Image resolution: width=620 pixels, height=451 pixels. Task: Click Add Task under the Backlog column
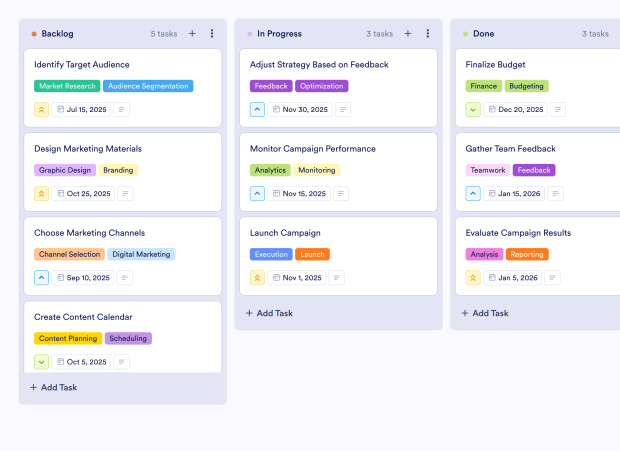(x=54, y=387)
